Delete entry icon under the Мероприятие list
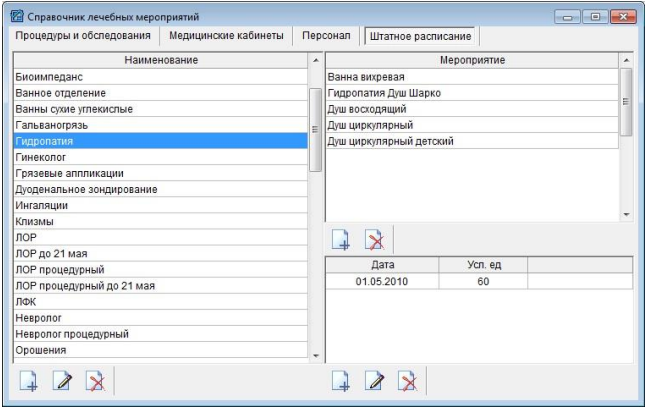Screen dimensions: 646x408 pyautogui.click(x=374, y=239)
